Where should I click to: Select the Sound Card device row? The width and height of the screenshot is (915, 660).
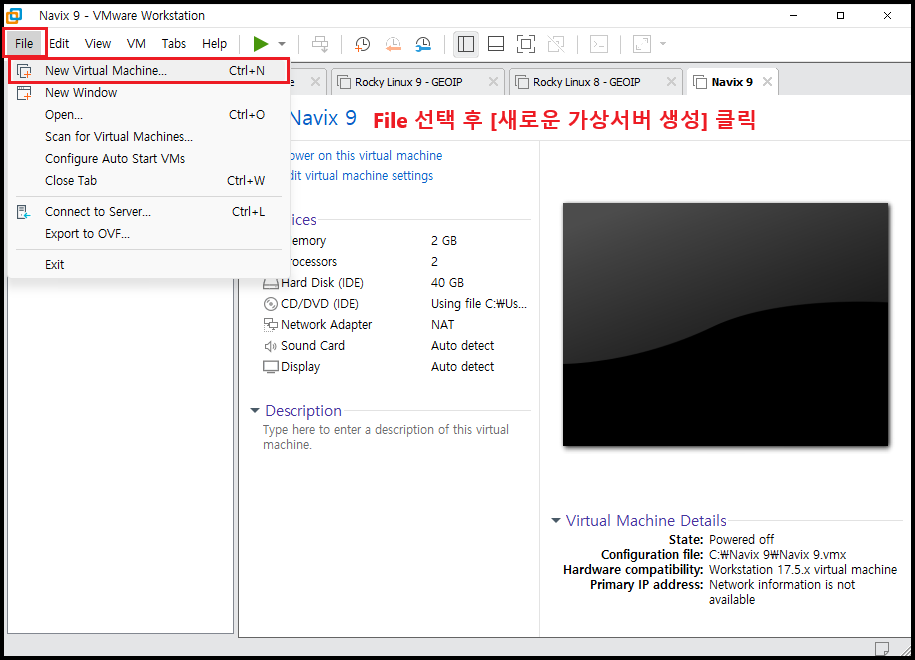396,346
